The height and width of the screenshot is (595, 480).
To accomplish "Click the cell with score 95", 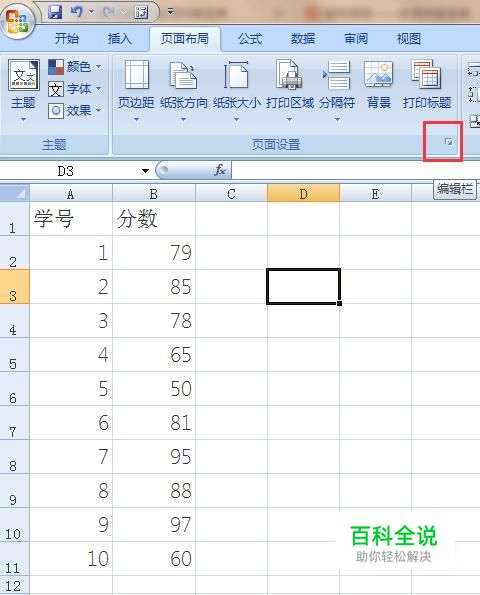I will point(154,456).
